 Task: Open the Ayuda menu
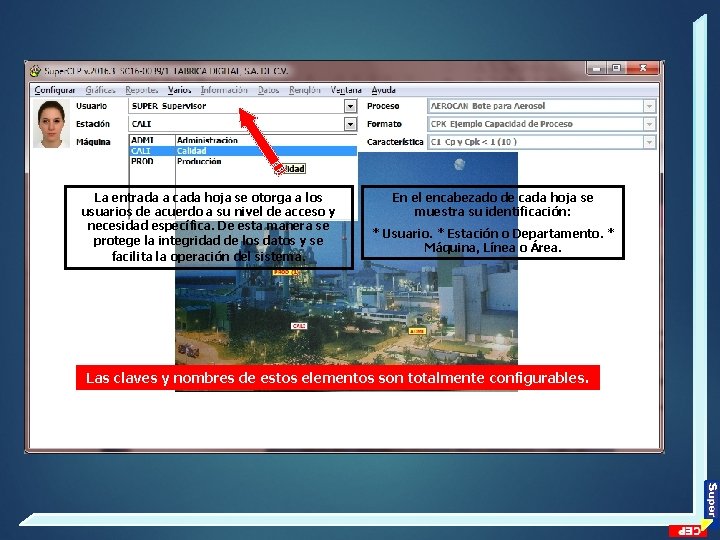pyautogui.click(x=383, y=90)
